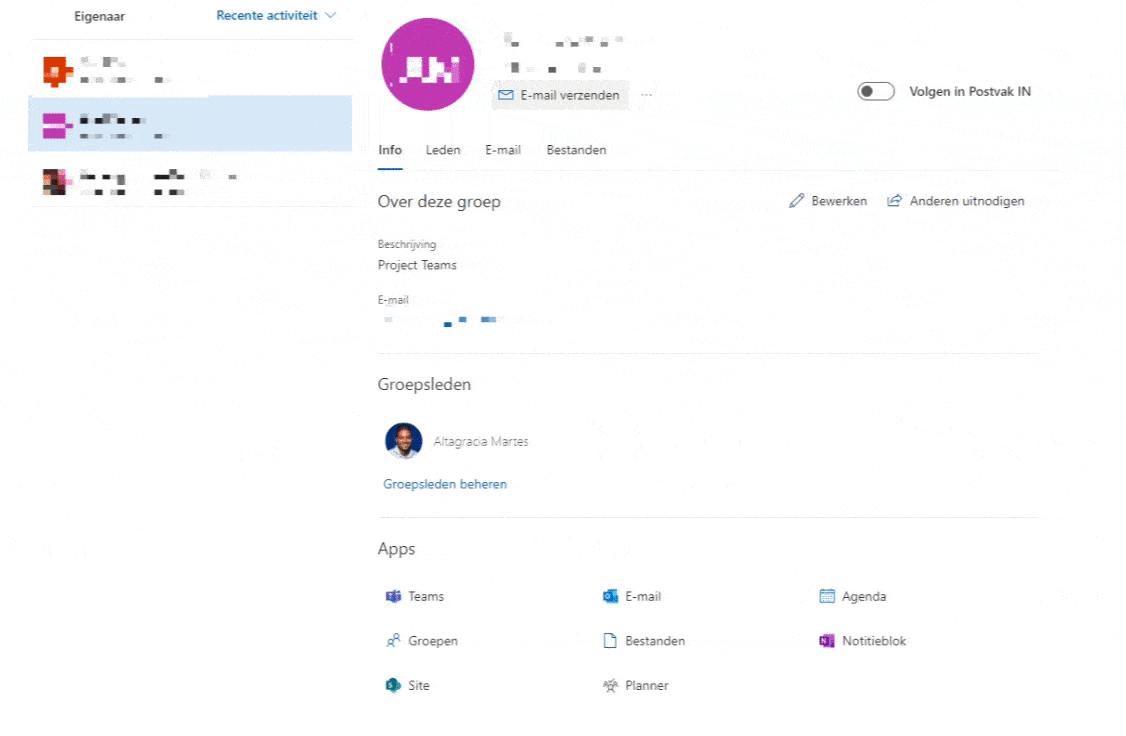Viewport: 1126px width, 736px height.
Task: Select the Info tab
Action: coord(389,149)
